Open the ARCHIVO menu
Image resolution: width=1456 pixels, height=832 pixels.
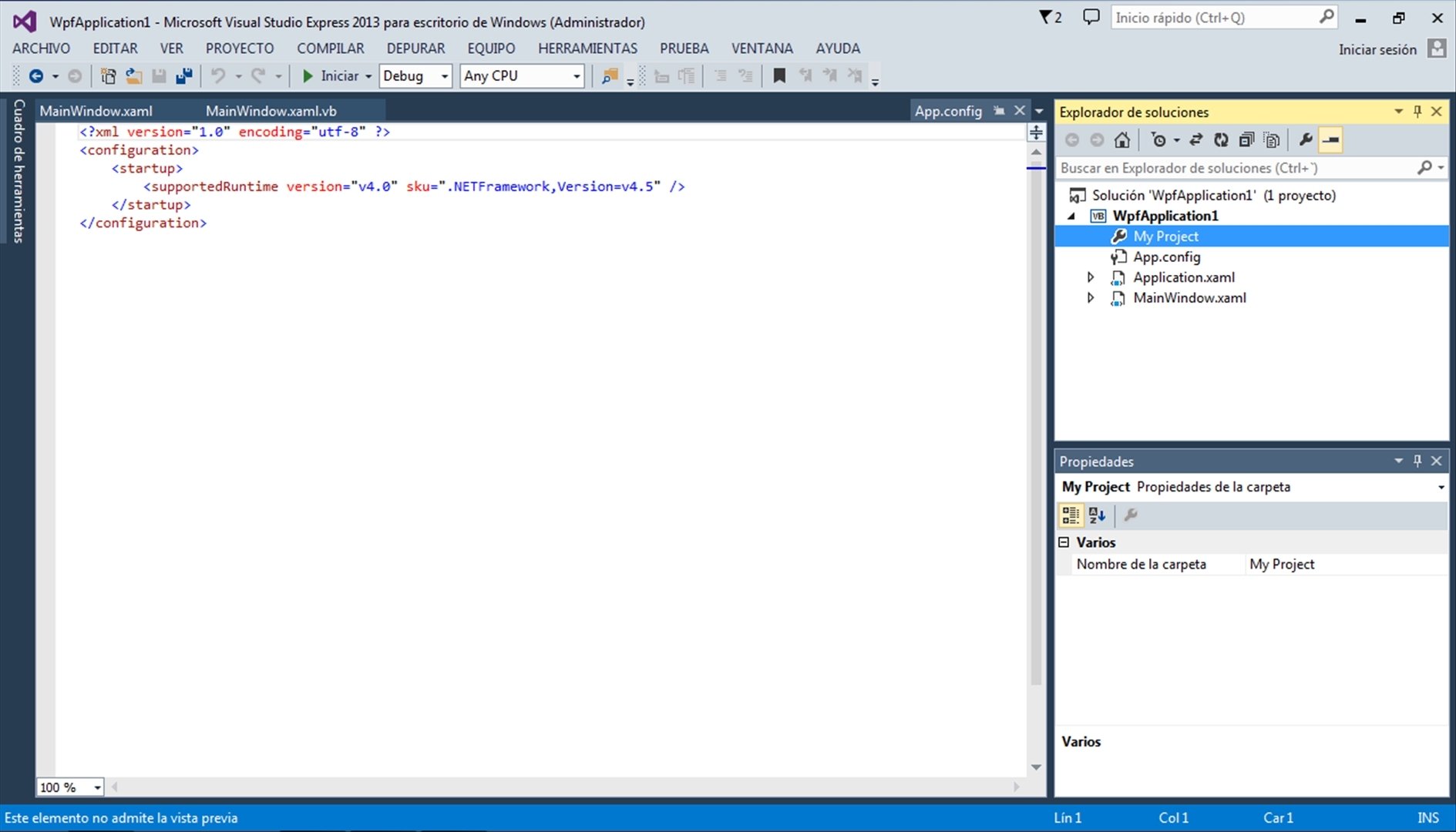pyautogui.click(x=41, y=48)
